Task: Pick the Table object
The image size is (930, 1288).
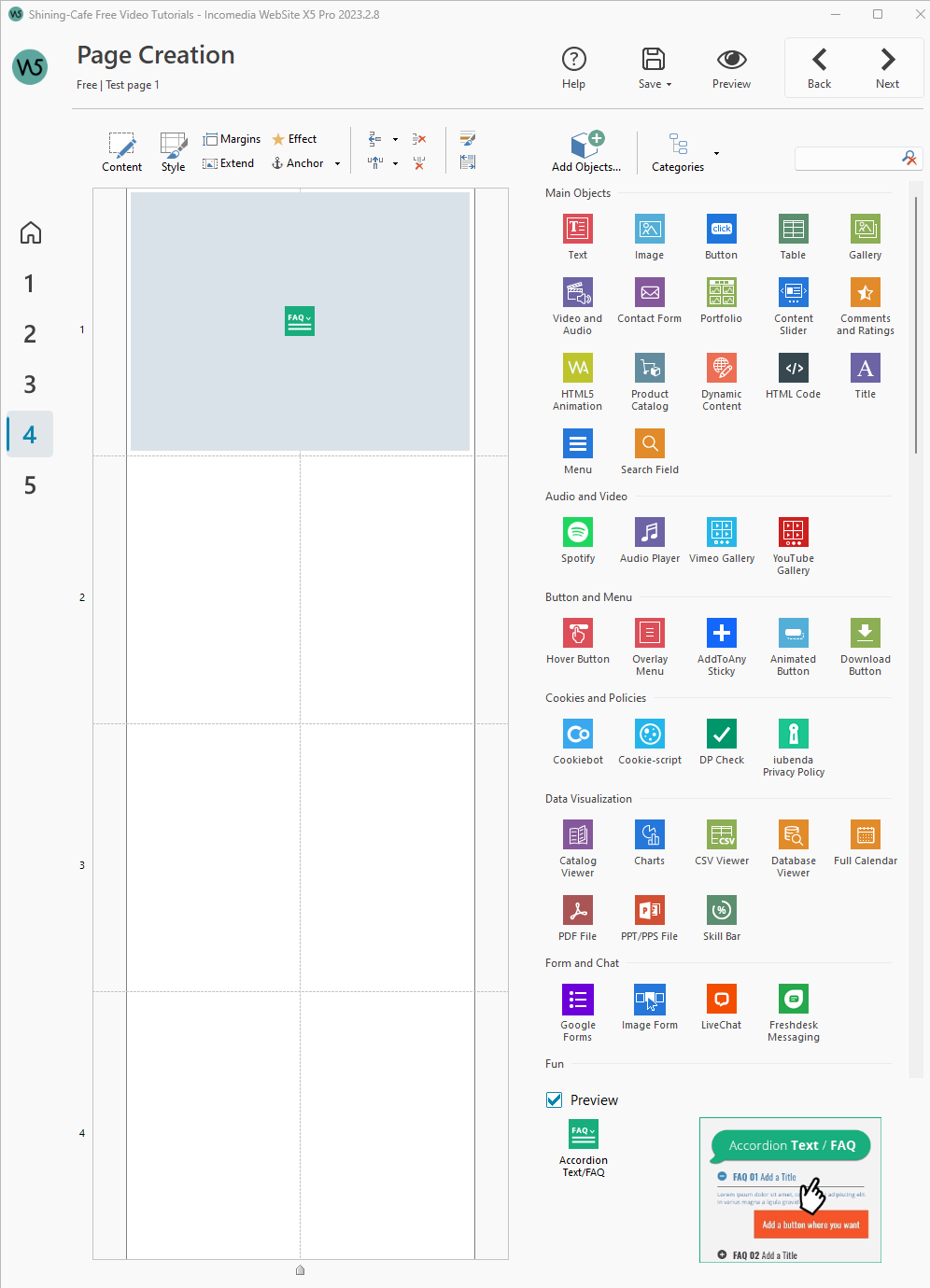Action: pyautogui.click(x=793, y=229)
